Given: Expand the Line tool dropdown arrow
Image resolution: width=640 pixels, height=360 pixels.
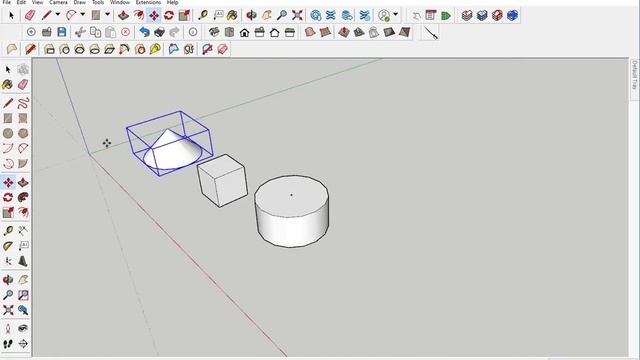Looking at the screenshot, I should click(x=58, y=15).
